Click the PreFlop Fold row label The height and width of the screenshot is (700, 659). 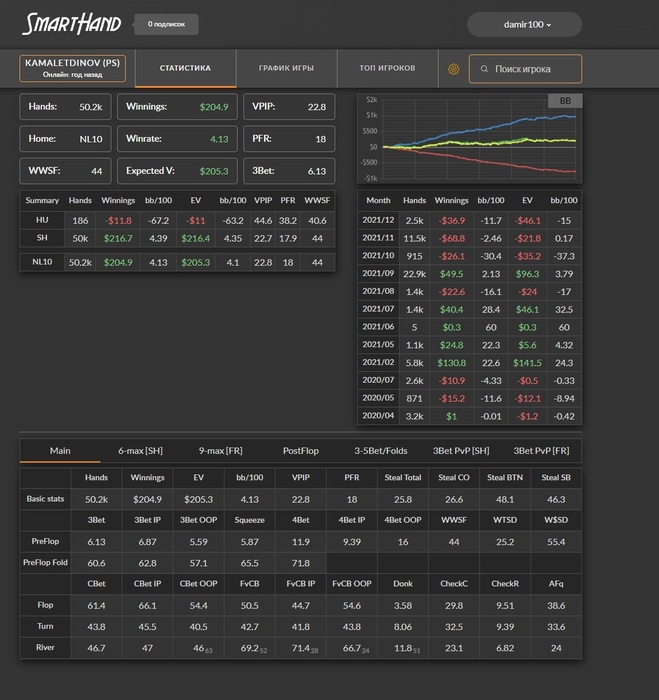[45, 562]
